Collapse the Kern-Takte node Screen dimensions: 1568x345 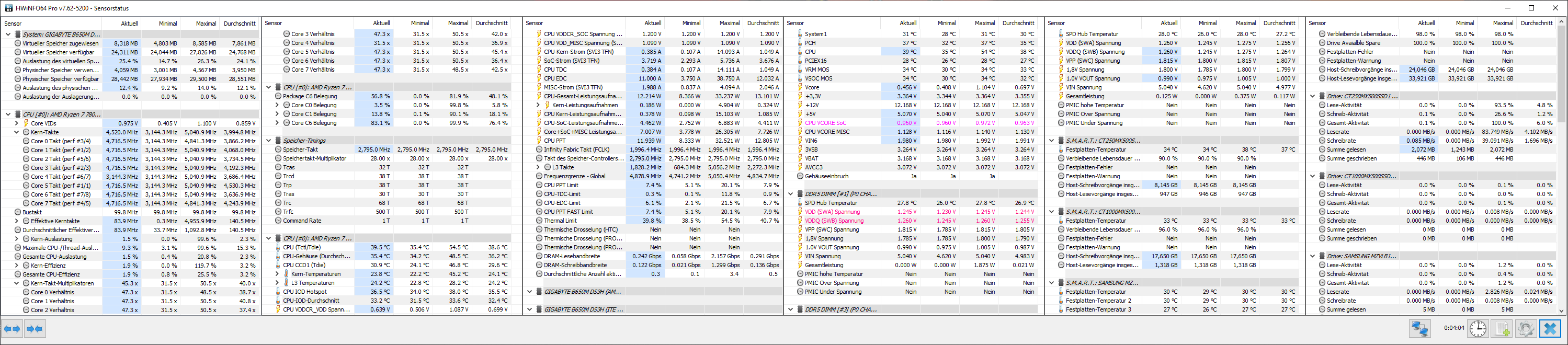[16, 132]
